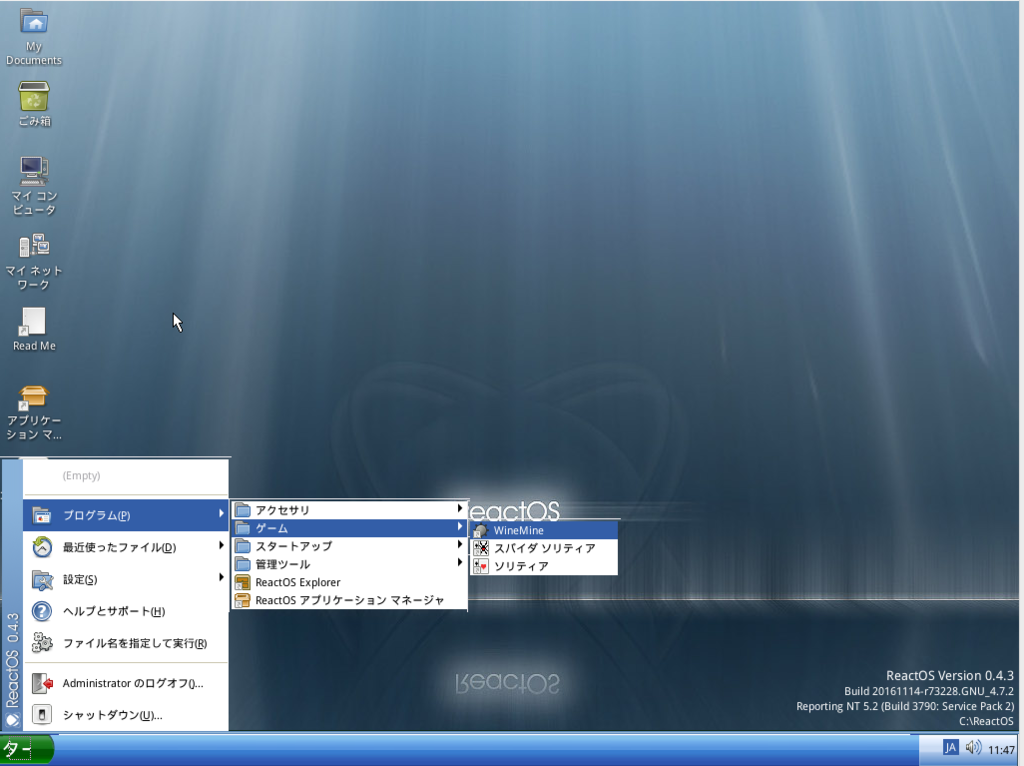
Task: Click the WineMine mine icon
Action: pyautogui.click(x=481, y=530)
